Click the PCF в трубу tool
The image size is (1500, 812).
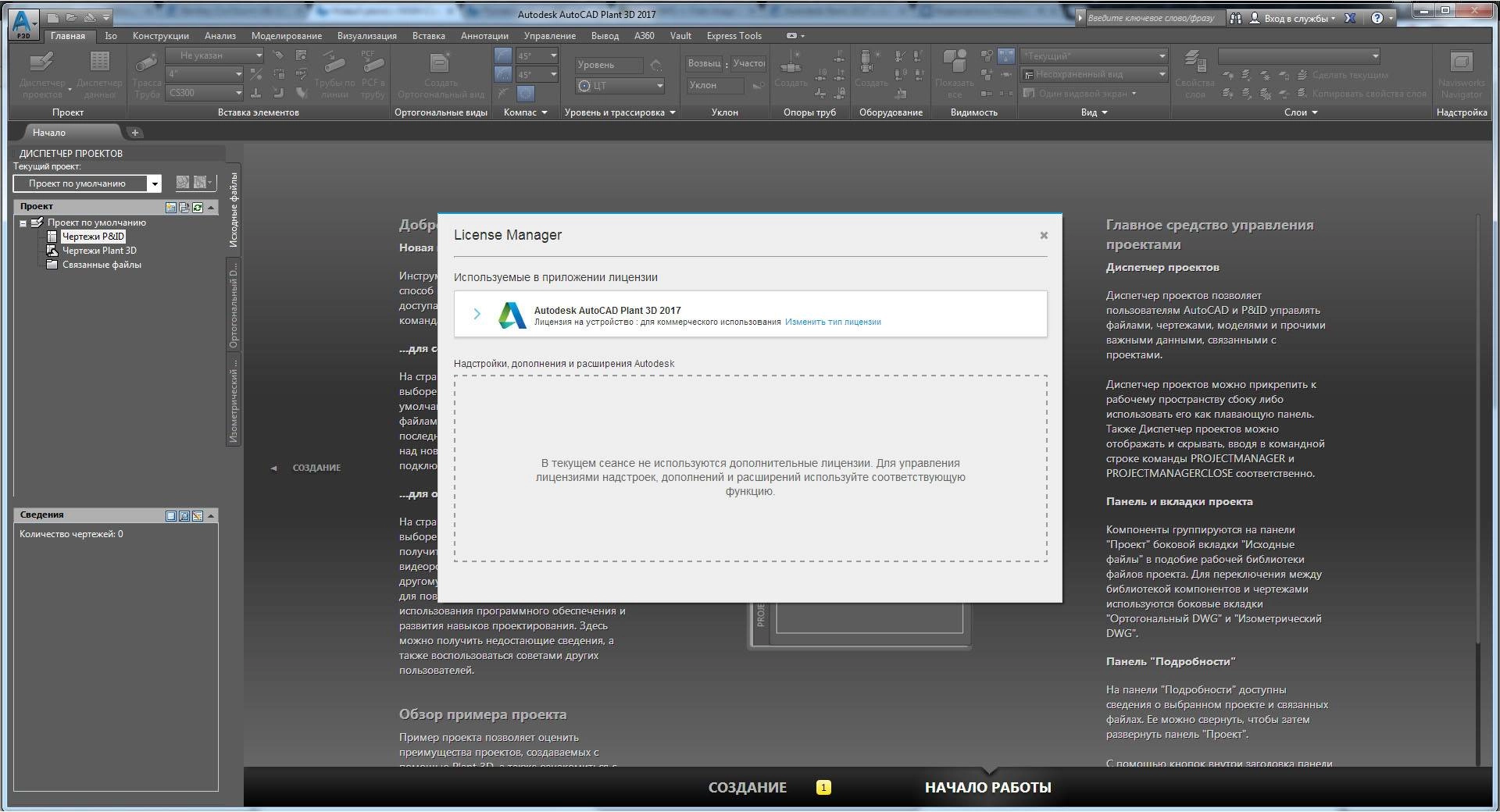tap(373, 75)
